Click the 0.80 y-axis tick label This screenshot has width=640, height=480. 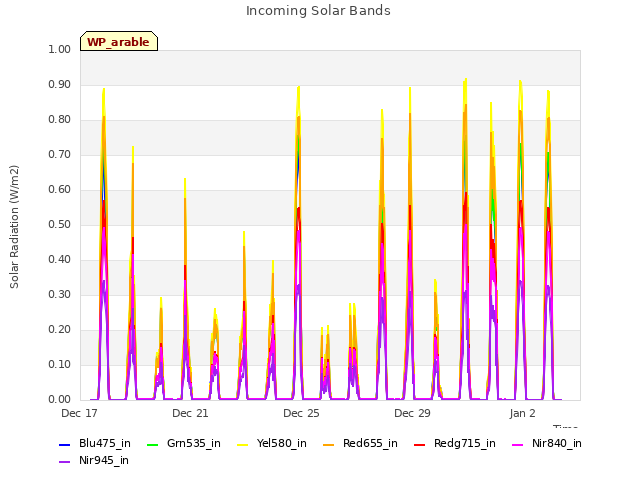(60, 120)
